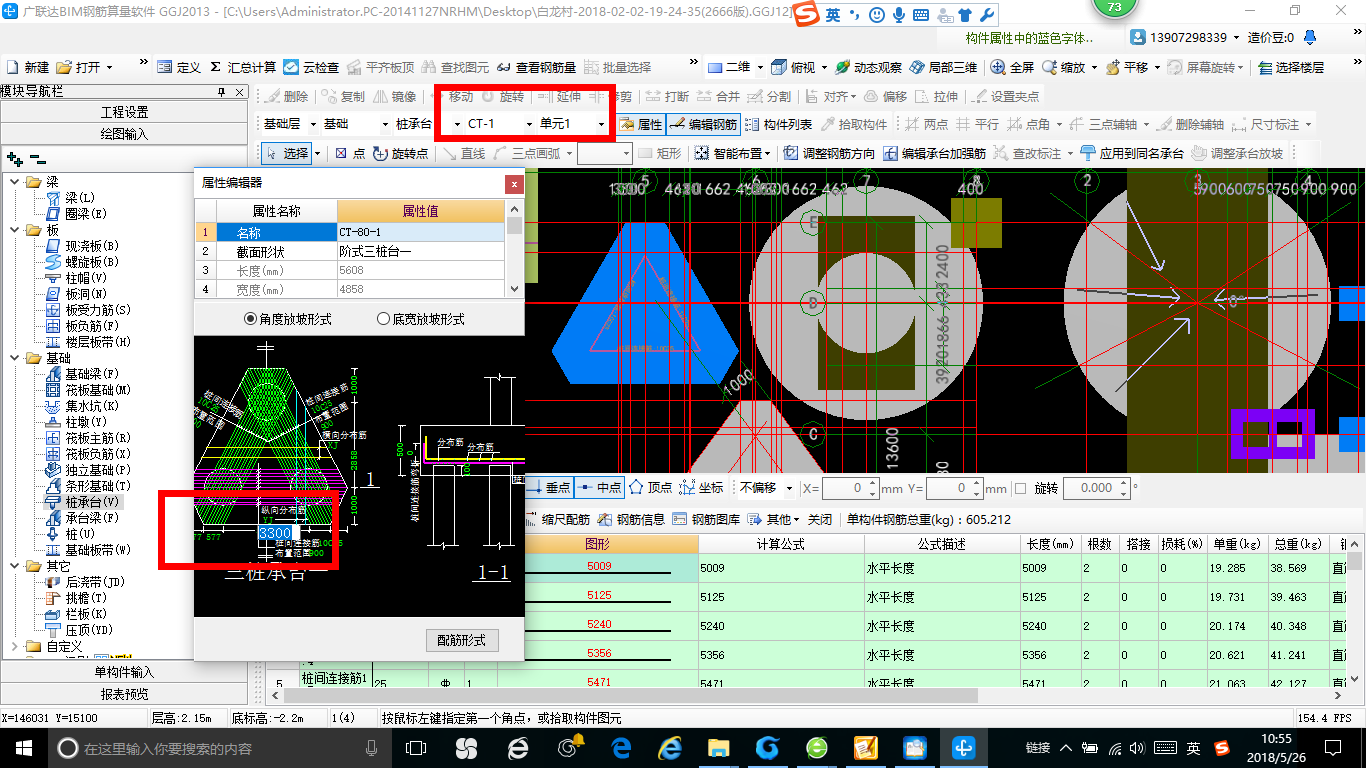
Task: Click the 选择 select tool button
Action: click(x=288, y=153)
